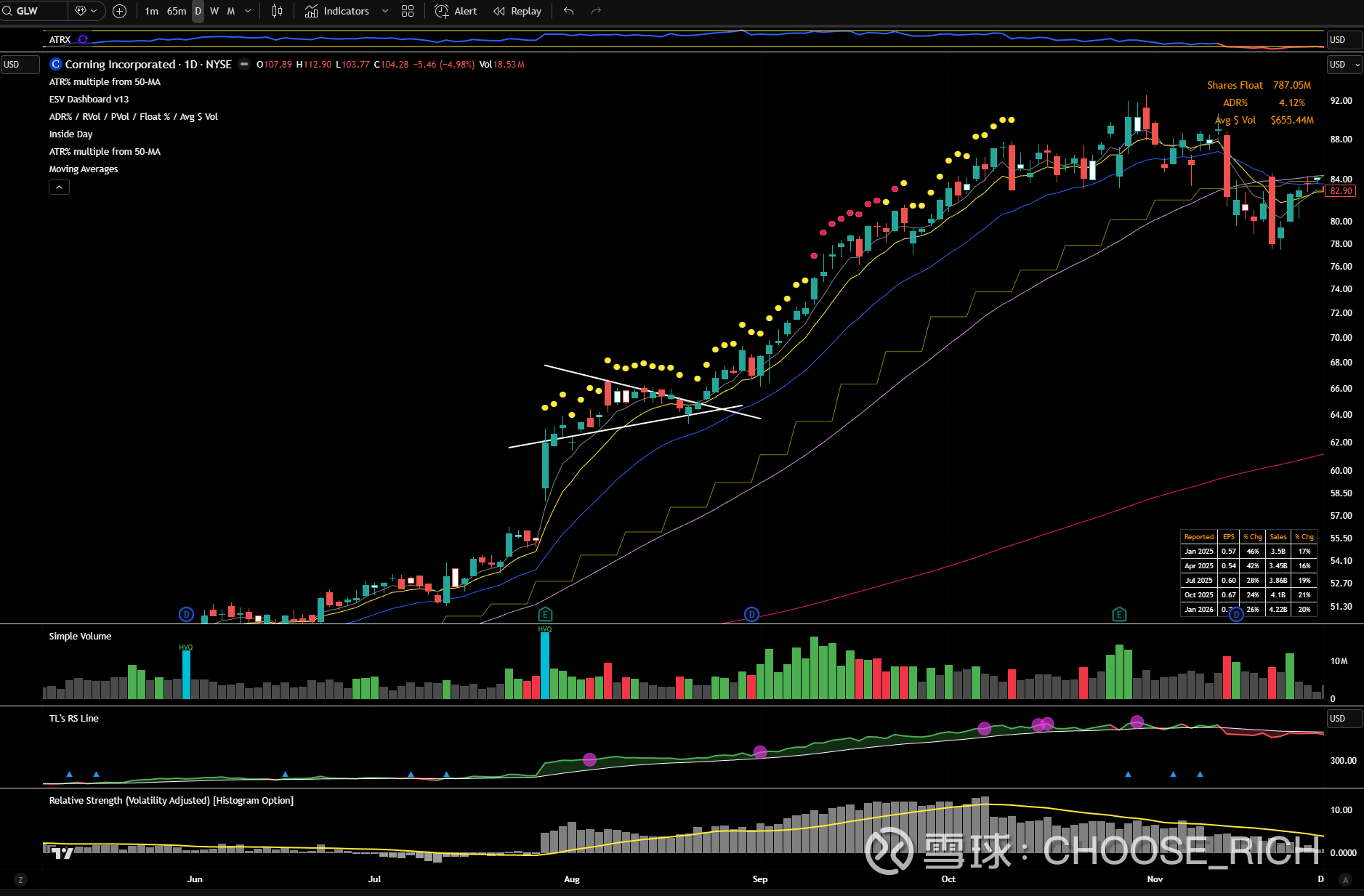1364x896 pixels.
Task: Click the undo arrow
Action: (569, 11)
